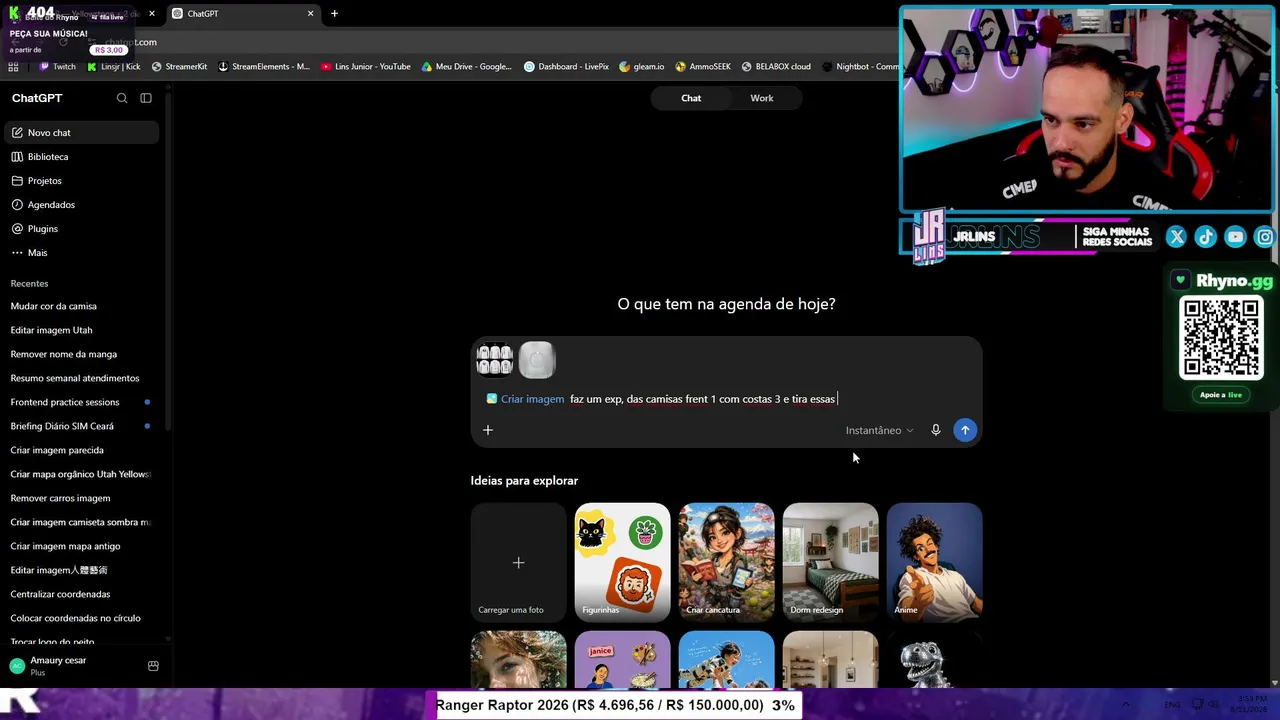This screenshot has height=720, width=1280.
Task: Click into the prompt text starting 'faz um exp'
Action: coord(702,399)
